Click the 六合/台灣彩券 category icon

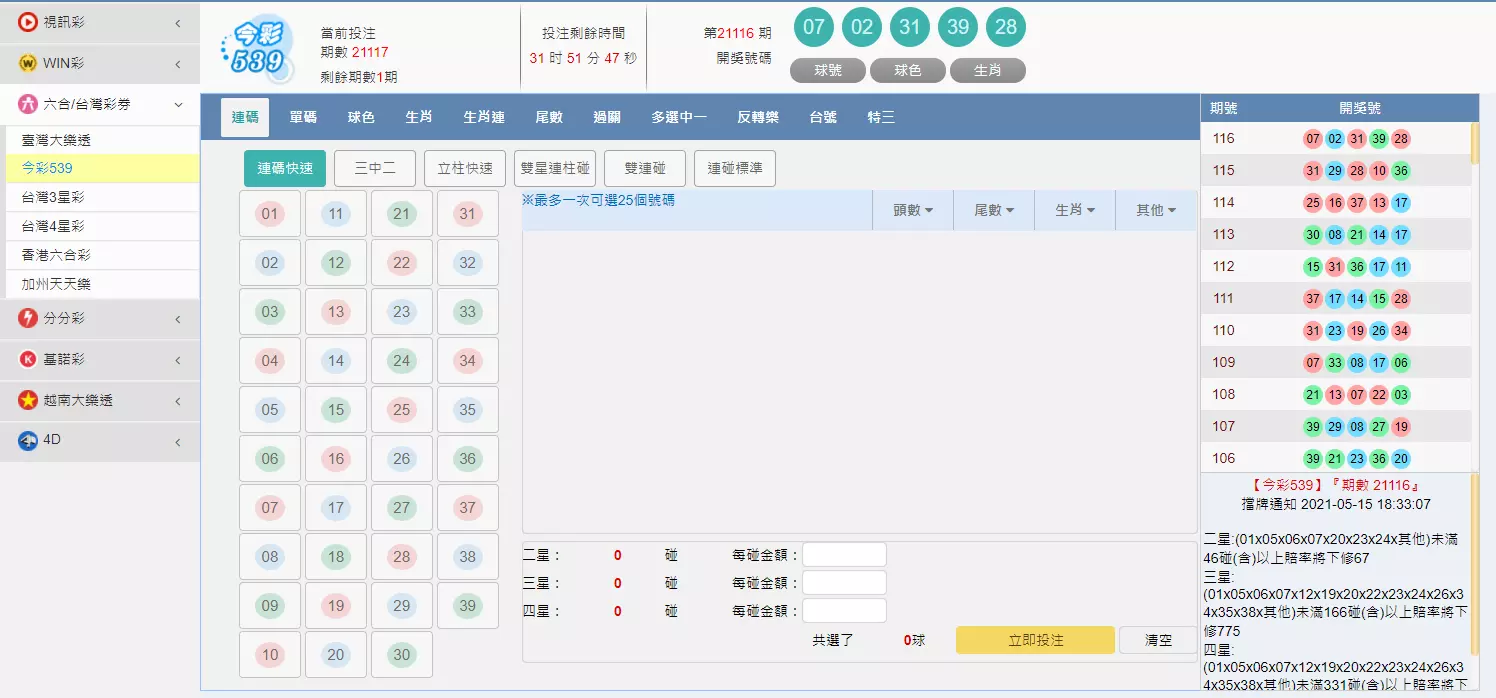pyautogui.click(x=30, y=103)
